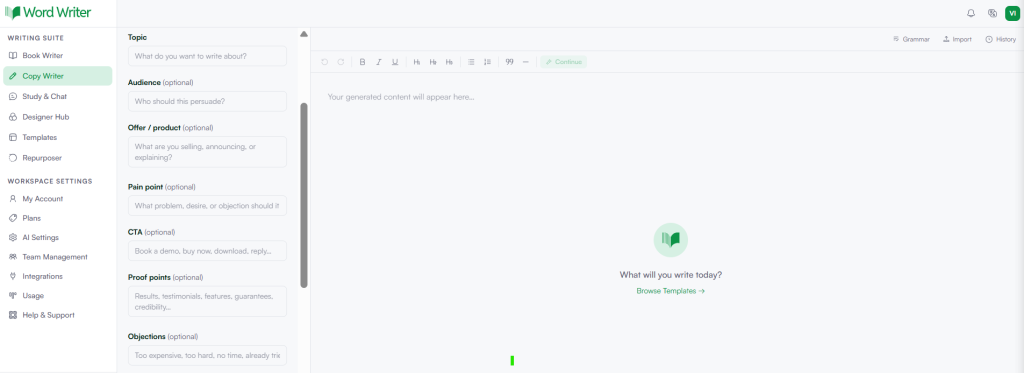Select Copy Writer in sidebar

click(57, 76)
